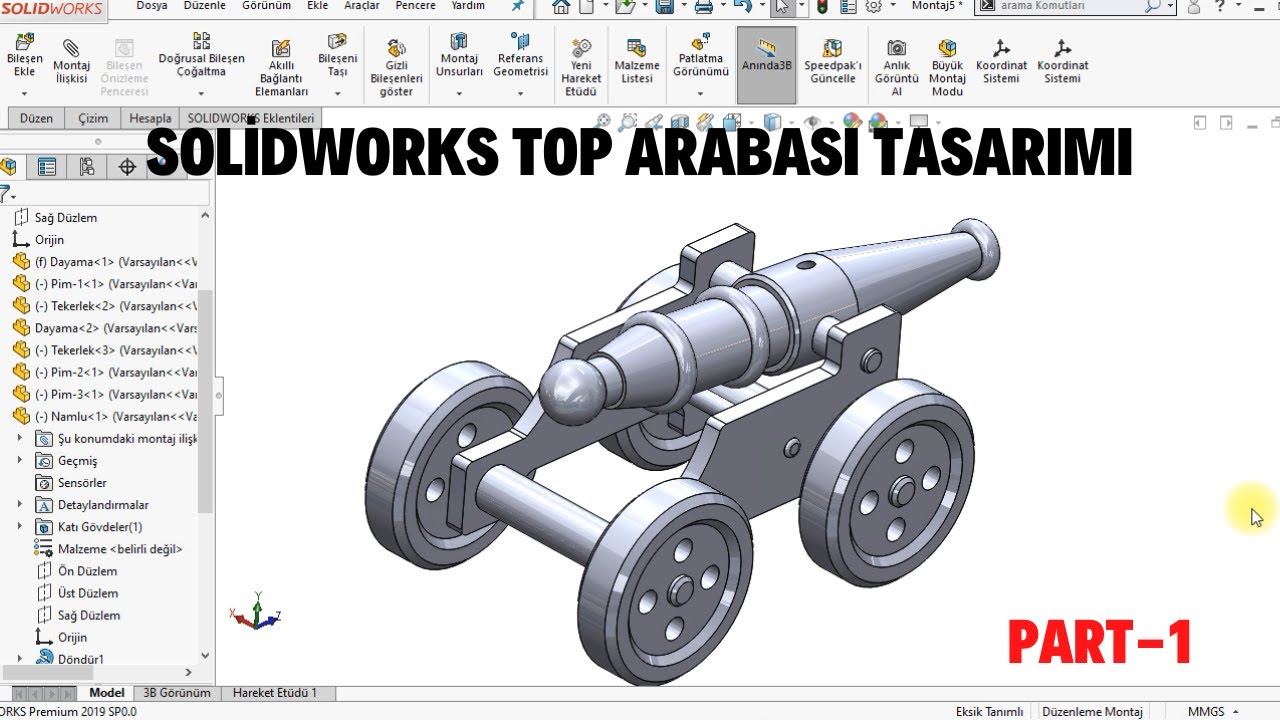1280x720 pixels.
Task: Activate the Bileşeni Taşı move tool
Action: click(337, 56)
